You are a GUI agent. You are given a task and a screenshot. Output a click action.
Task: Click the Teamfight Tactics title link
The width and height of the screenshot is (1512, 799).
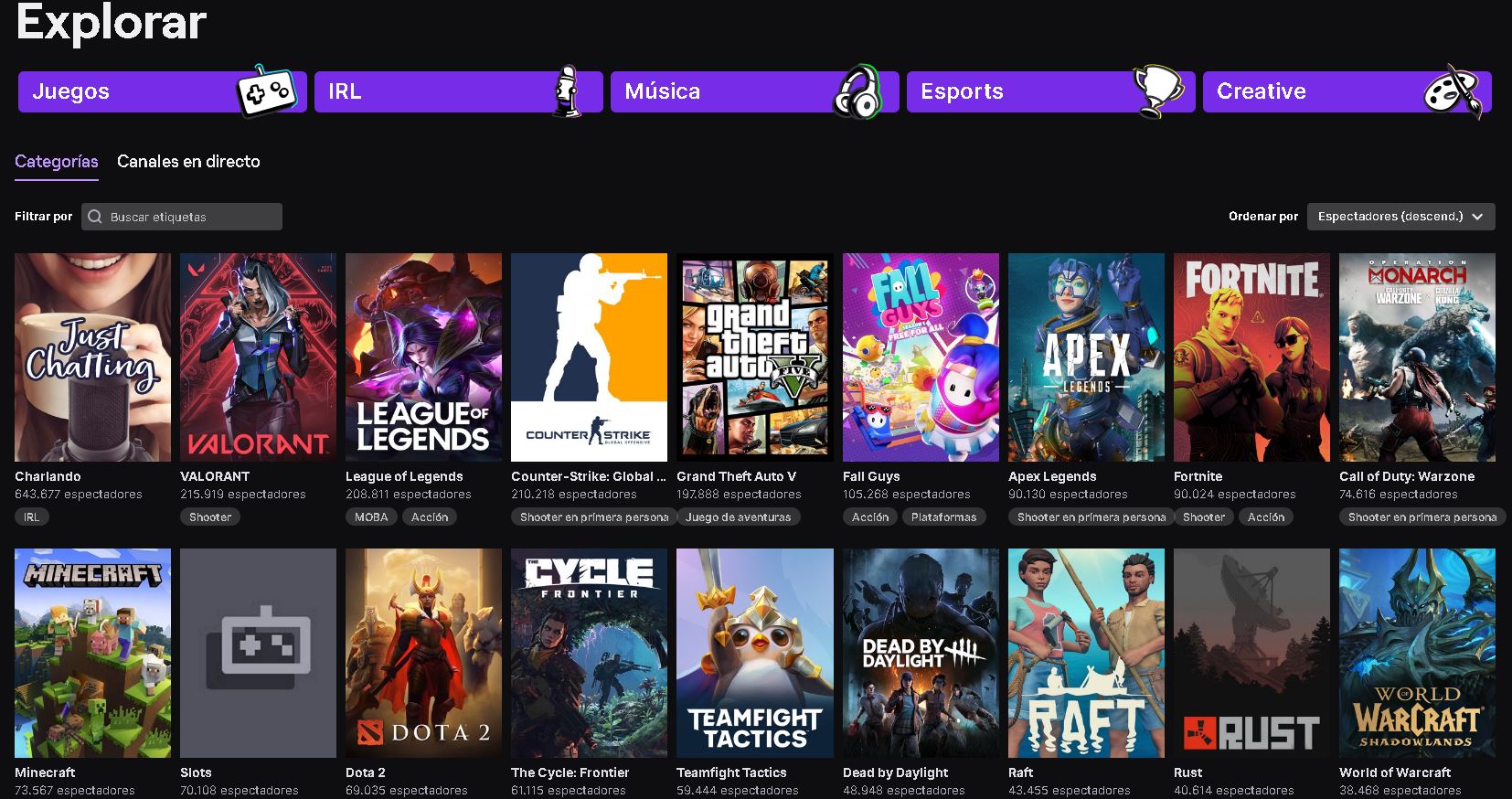tap(731, 772)
